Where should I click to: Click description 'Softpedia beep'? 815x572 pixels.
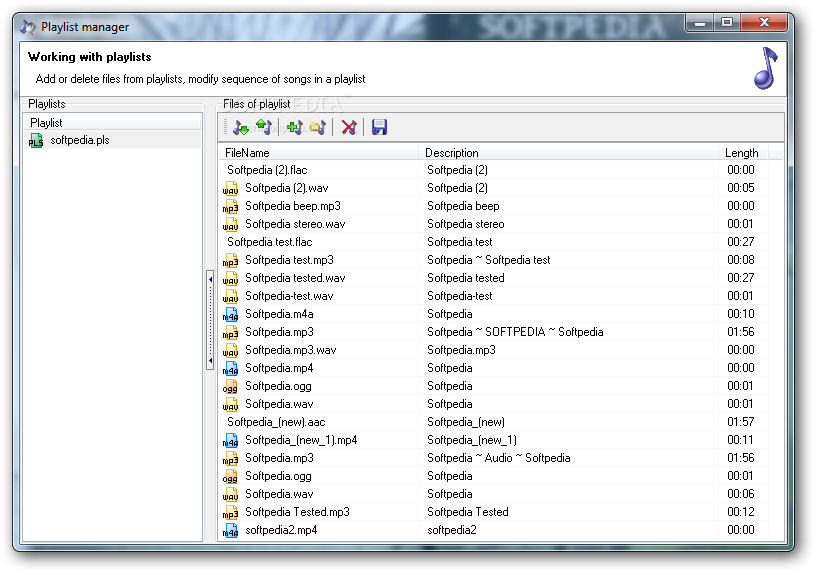tap(463, 206)
